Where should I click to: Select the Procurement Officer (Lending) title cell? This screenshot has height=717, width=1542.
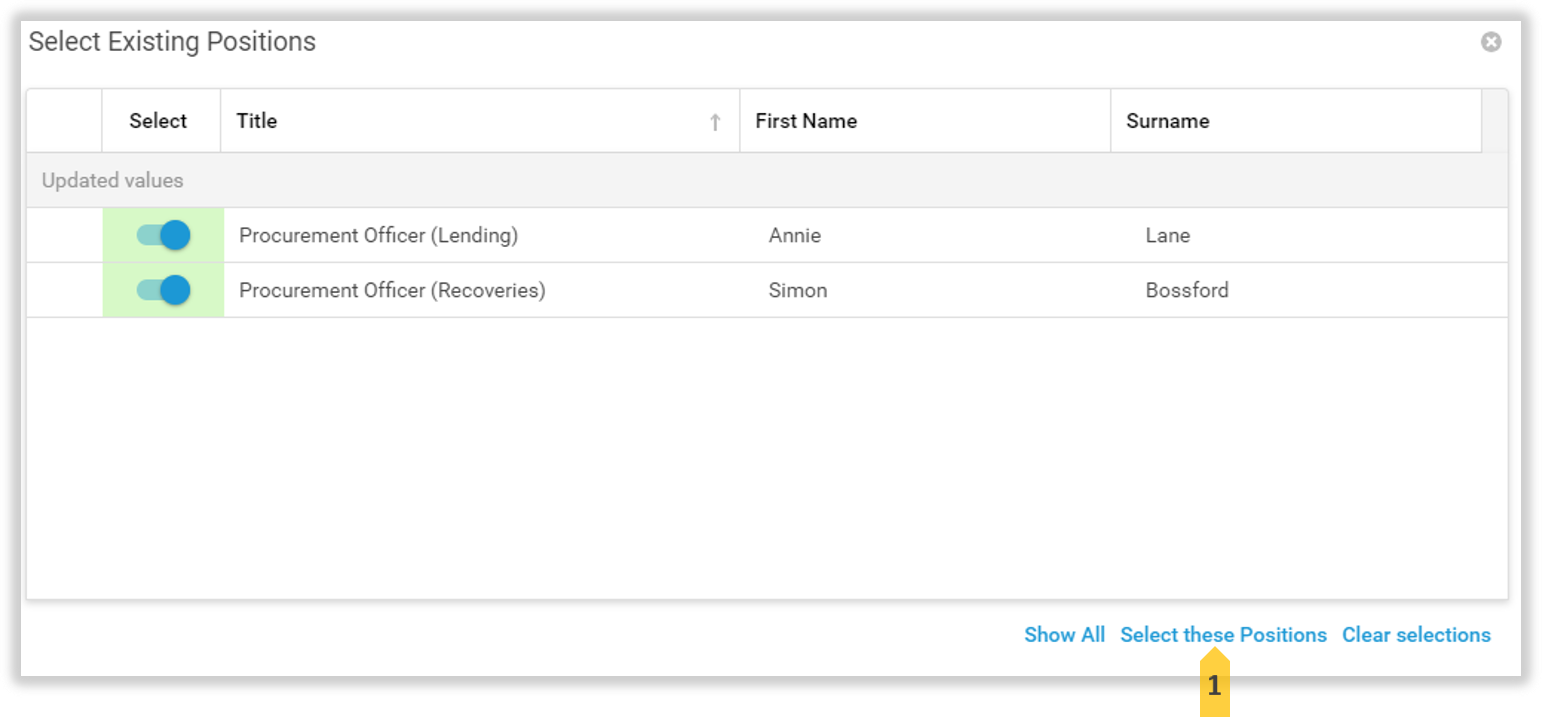coord(378,236)
